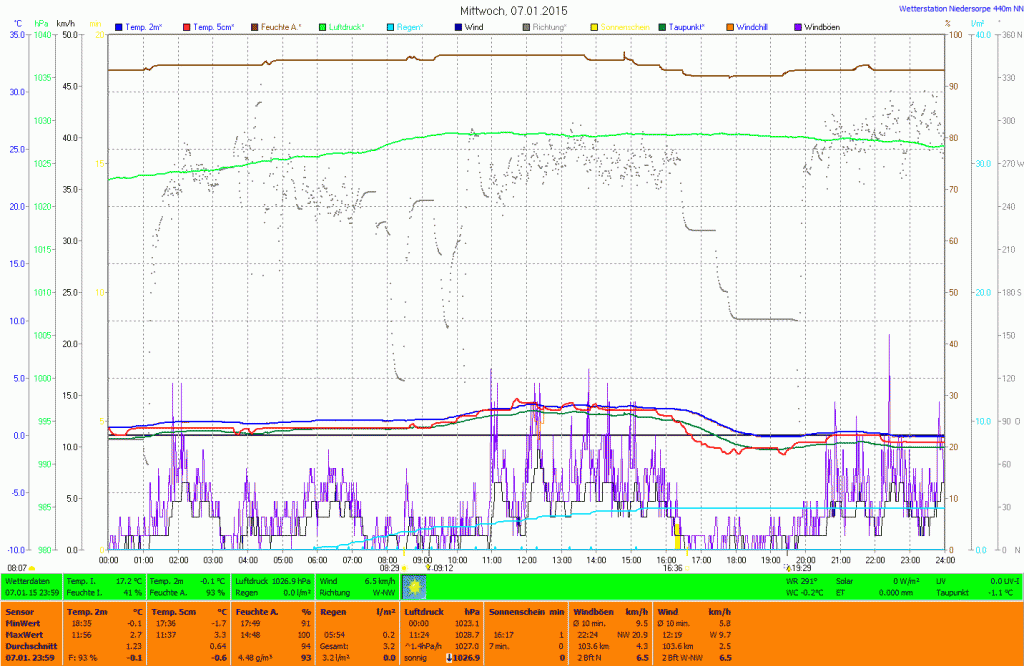Click the brown Feuchte A. legend square
1024x666 pixels.
(255, 26)
